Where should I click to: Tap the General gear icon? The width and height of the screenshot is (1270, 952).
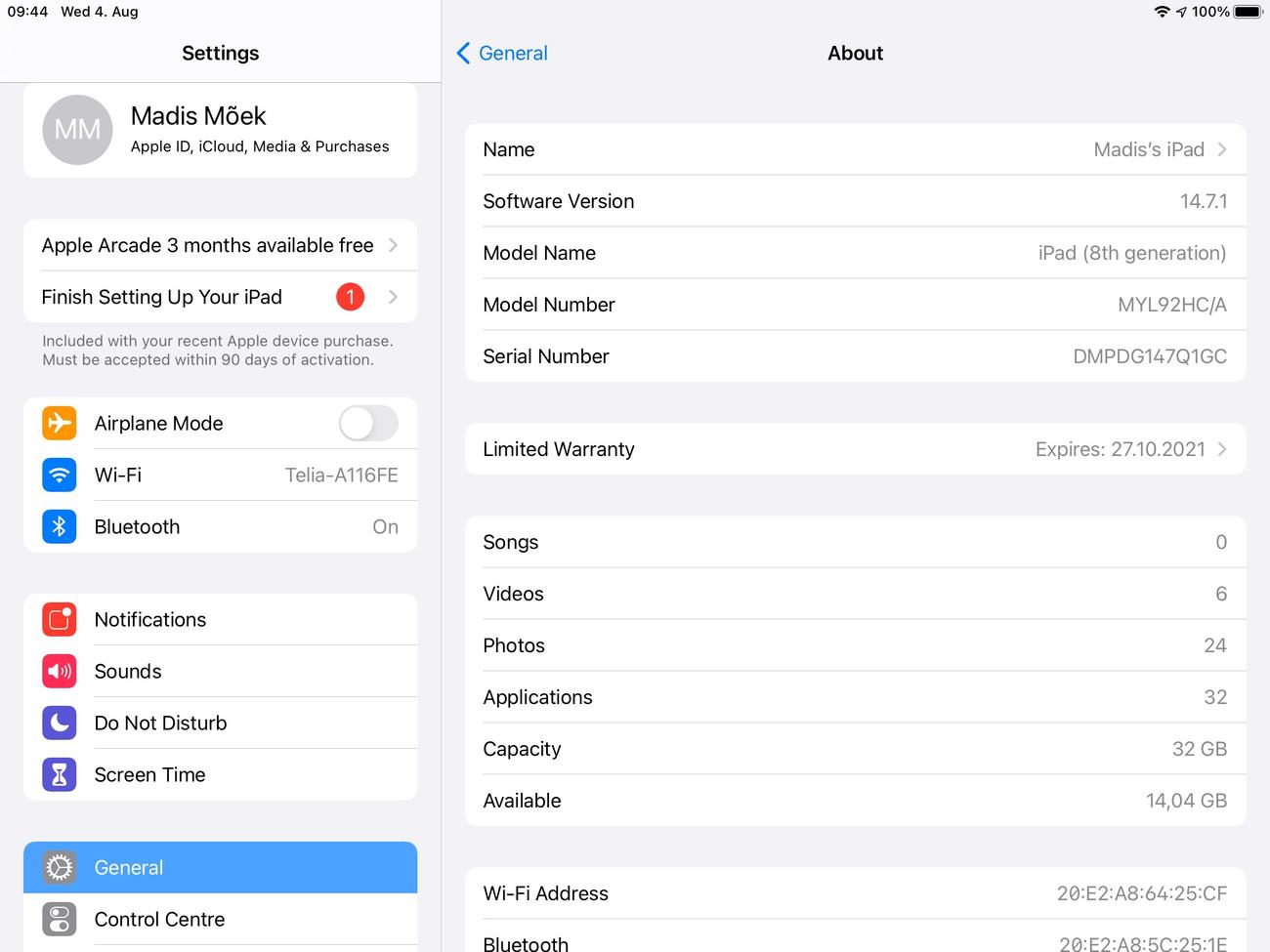(60, 867)
